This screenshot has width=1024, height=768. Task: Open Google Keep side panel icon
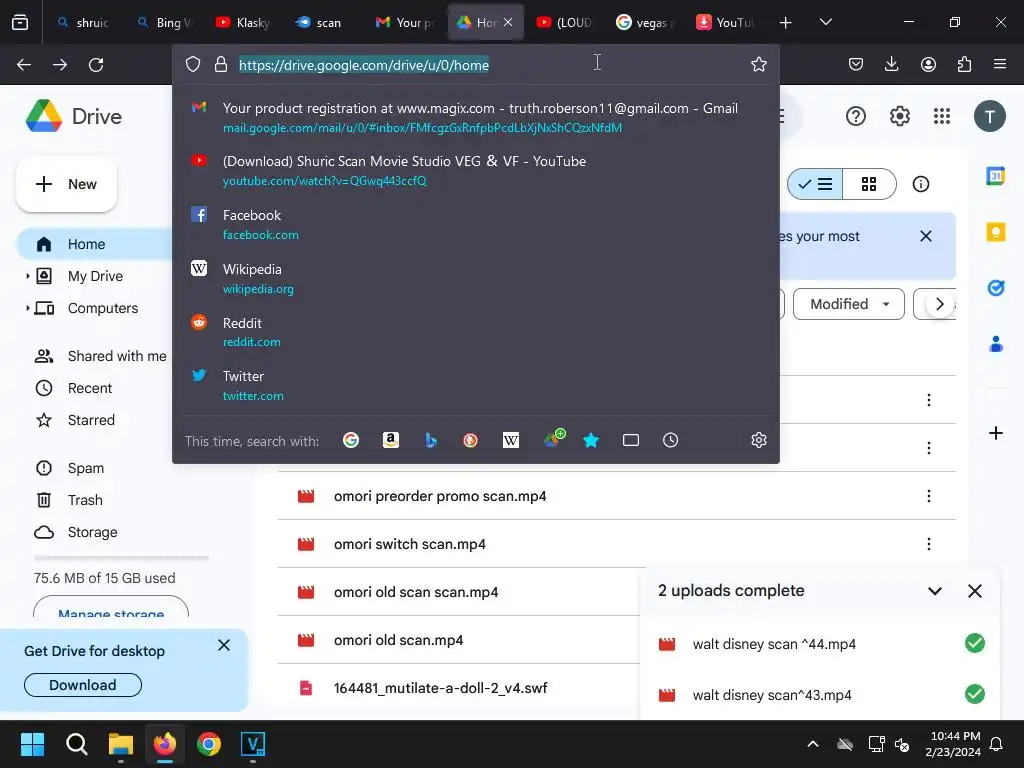point(995,232)
